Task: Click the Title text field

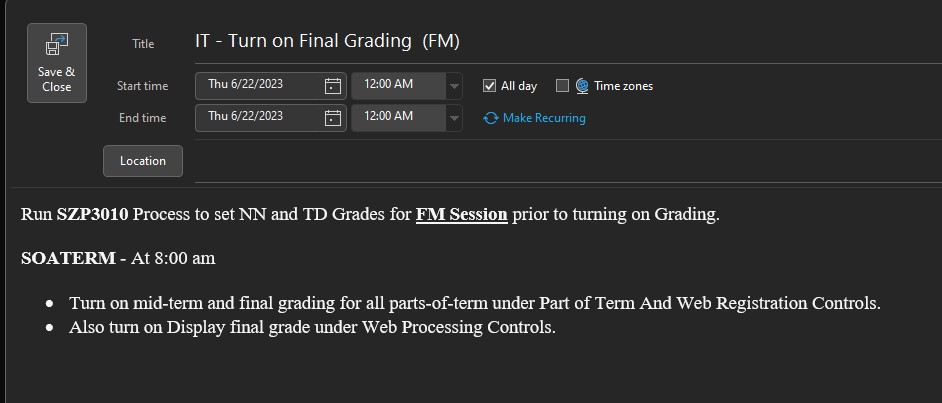Action: (x=560, y=42)
